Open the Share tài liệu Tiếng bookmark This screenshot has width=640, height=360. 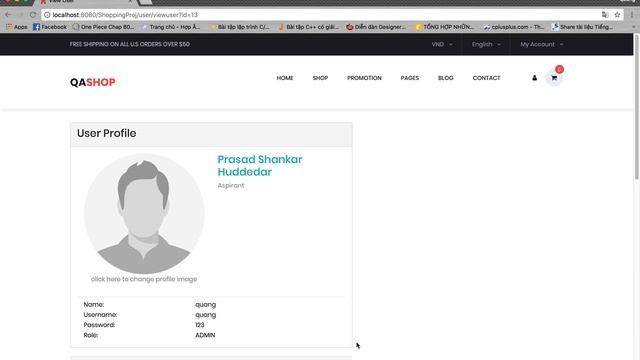(x=582, y=27)
